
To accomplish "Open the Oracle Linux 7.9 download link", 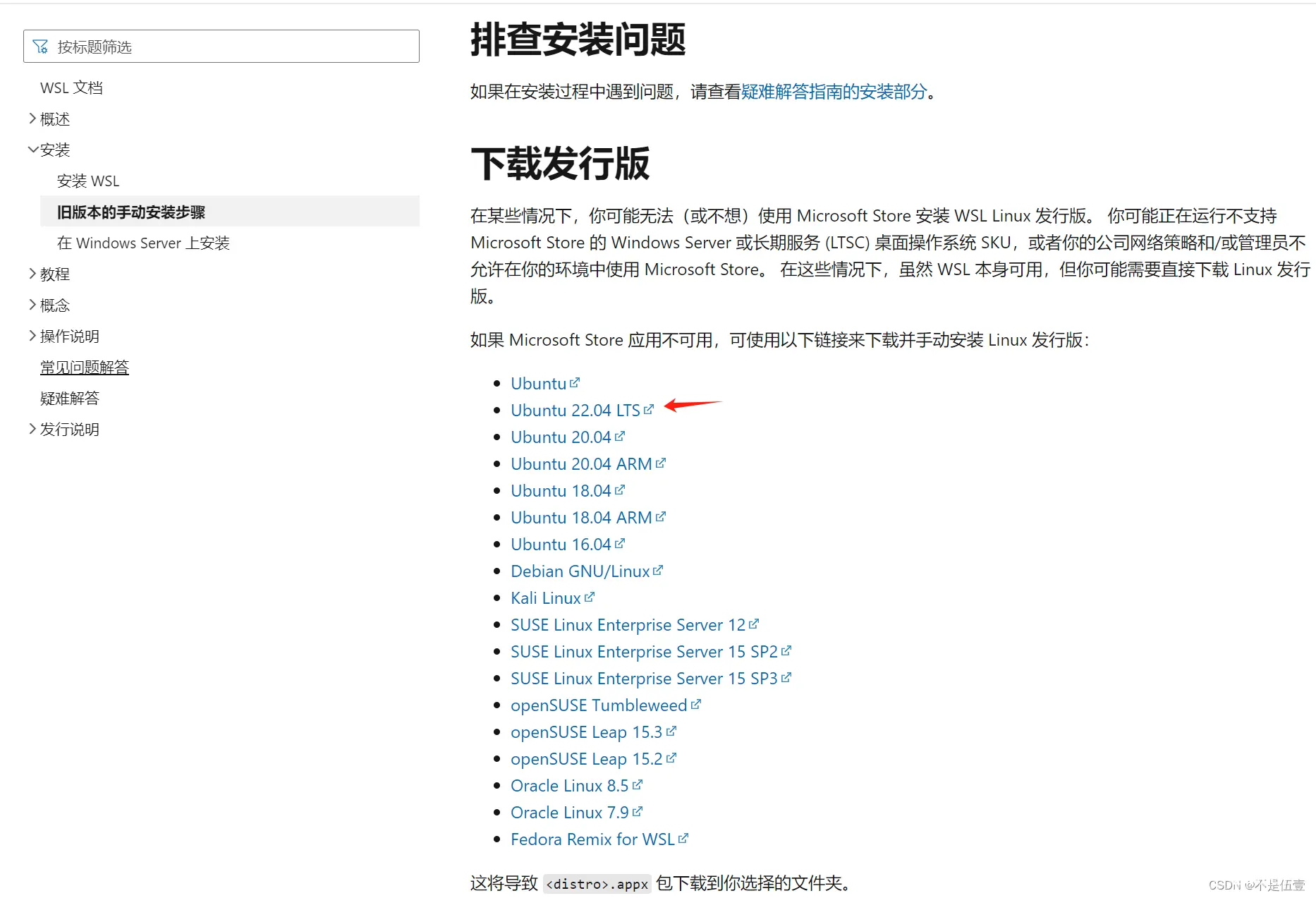I will click(x=570, y=812).
